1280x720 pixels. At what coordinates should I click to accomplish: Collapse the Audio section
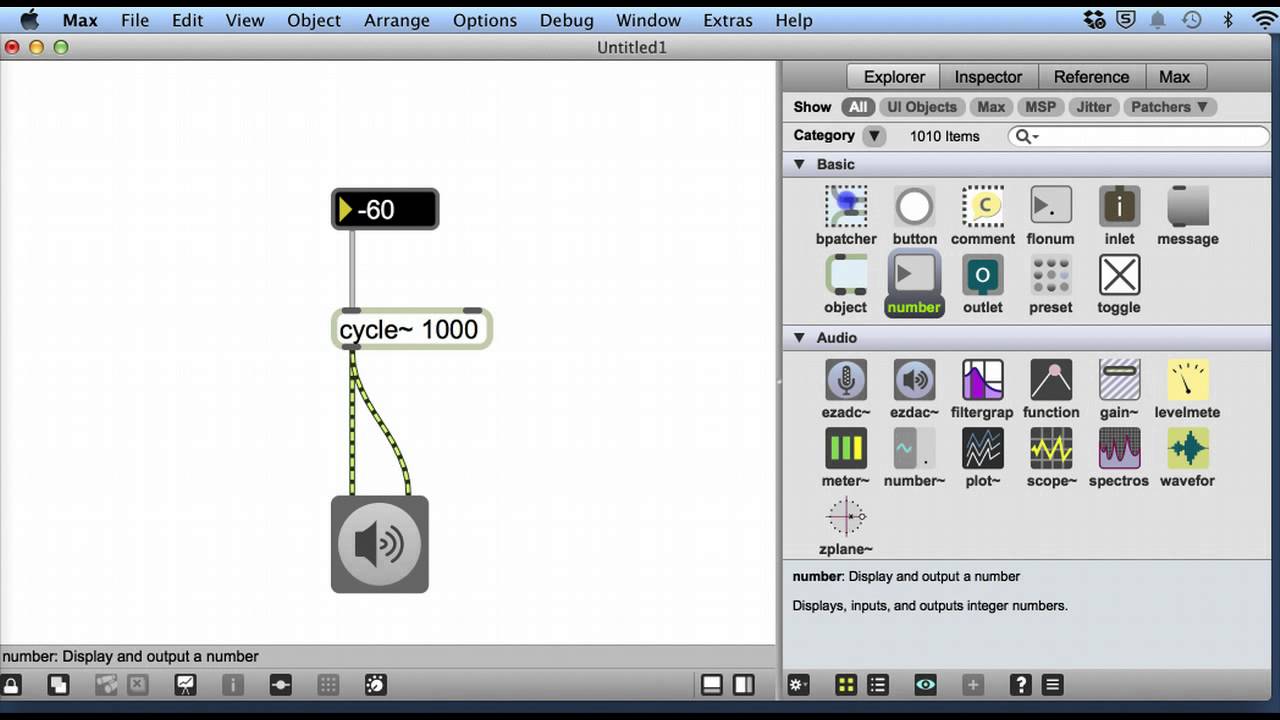pos(799,338)
